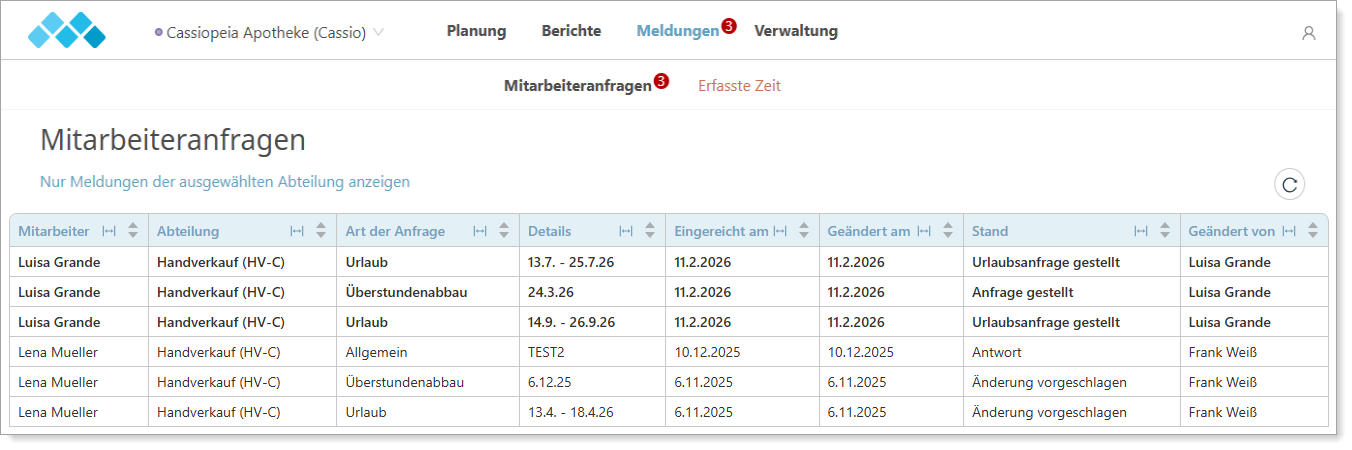Click the refresh icon above the table
1352x450 pixels.
tap(1289, 184)
